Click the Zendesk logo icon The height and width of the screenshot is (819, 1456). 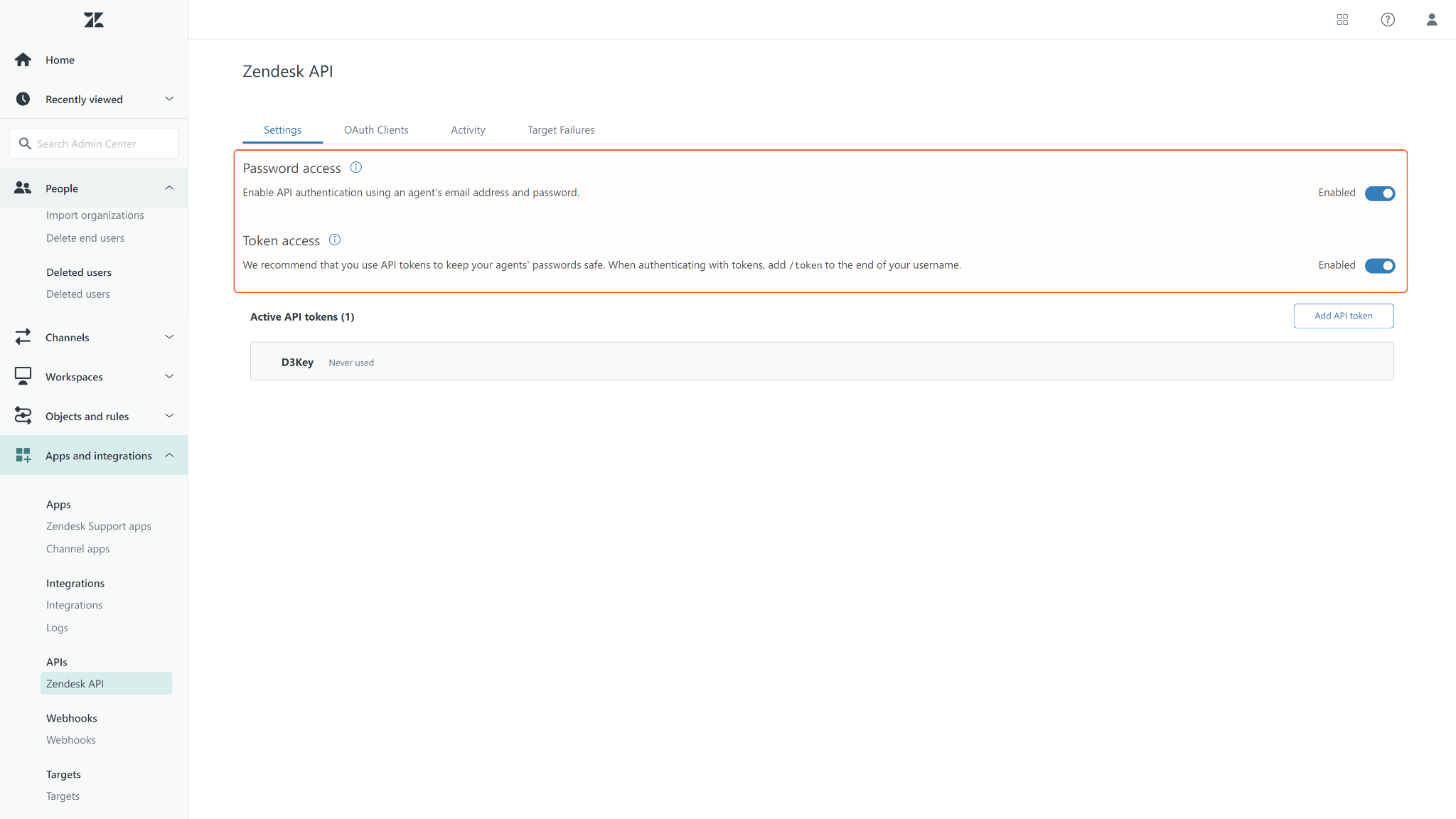pos(94,20)
